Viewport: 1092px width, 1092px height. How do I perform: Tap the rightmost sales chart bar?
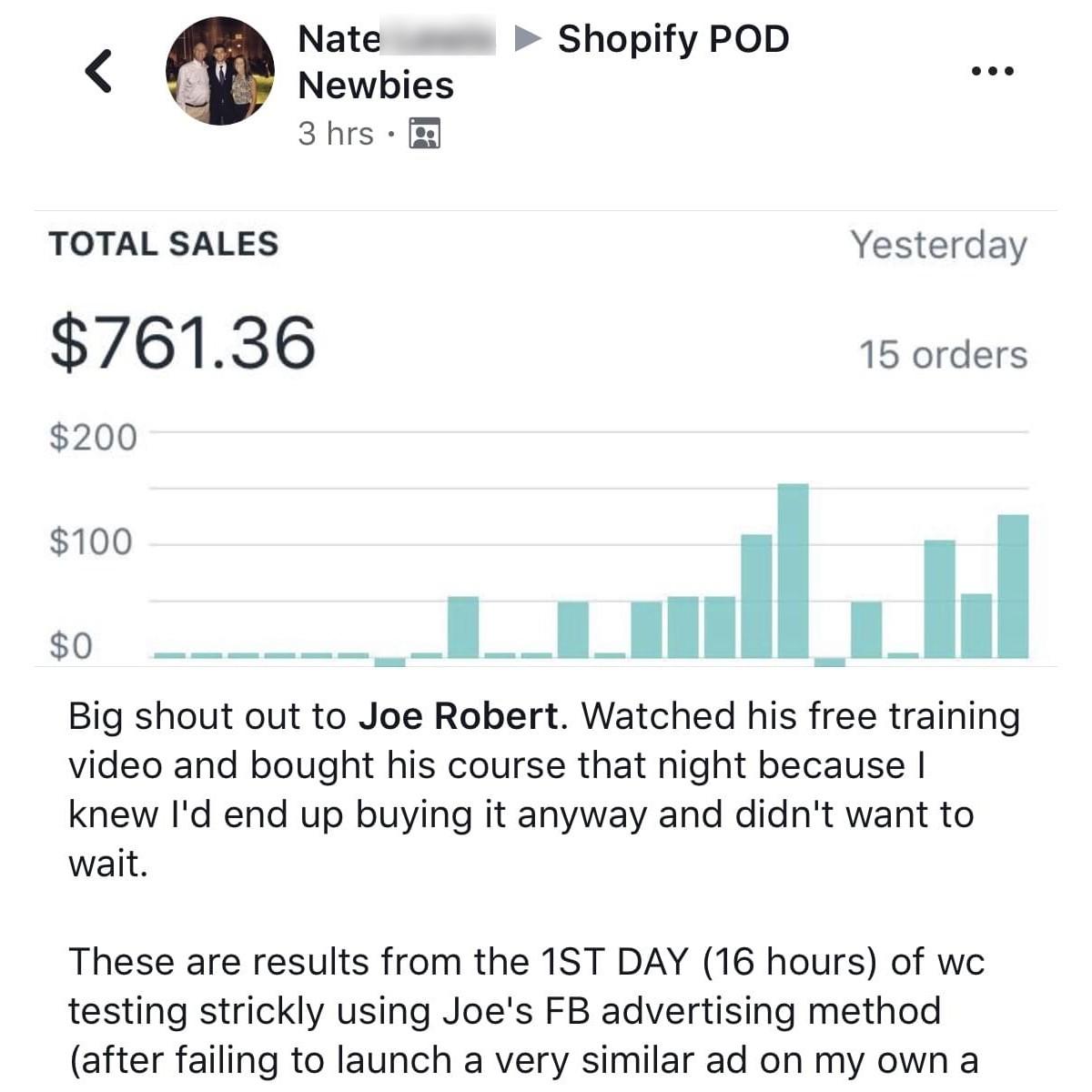point(1014,586)
